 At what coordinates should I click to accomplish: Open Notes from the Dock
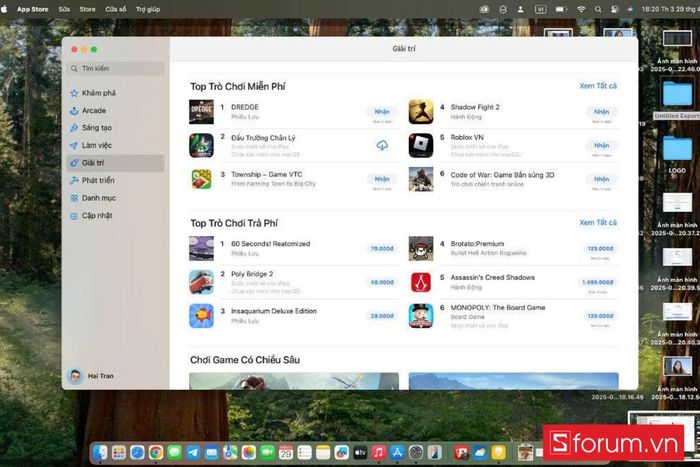323,452
